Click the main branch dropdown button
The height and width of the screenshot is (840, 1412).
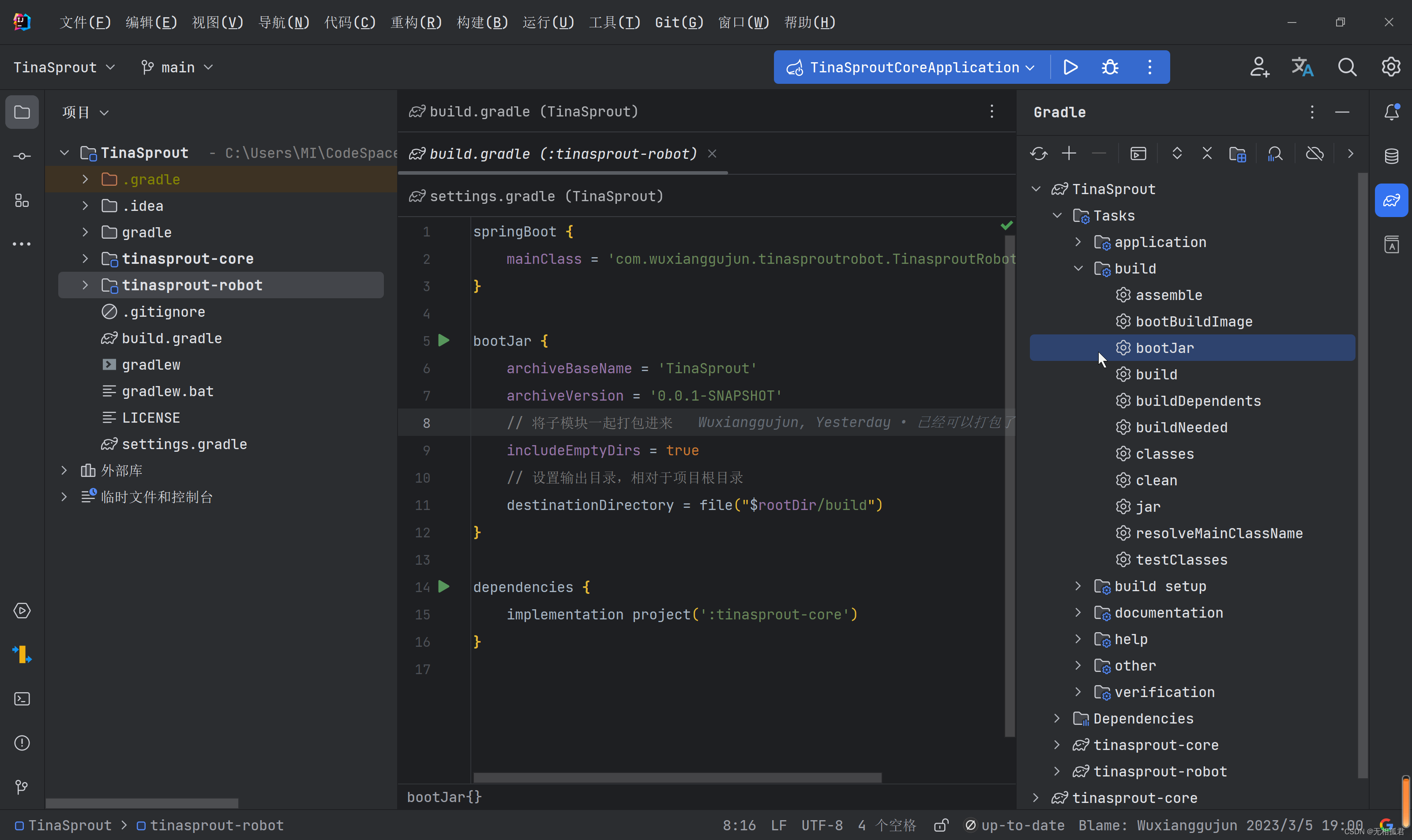177,67
